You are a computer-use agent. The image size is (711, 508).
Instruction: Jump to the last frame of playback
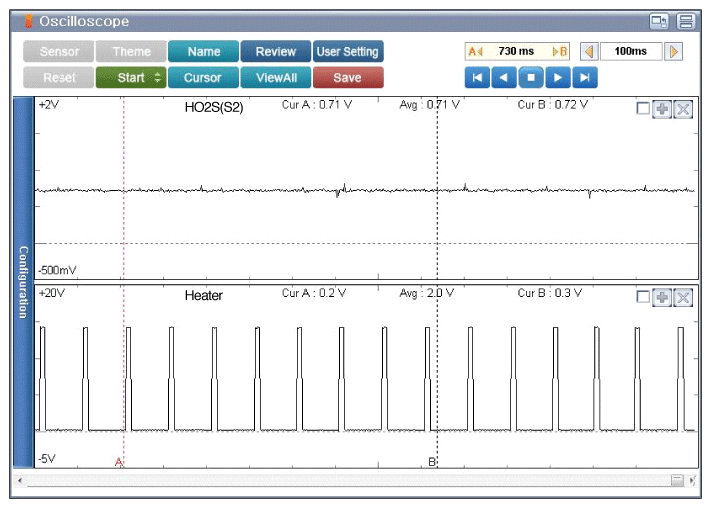pyautogui.click(x=586, y=77)
